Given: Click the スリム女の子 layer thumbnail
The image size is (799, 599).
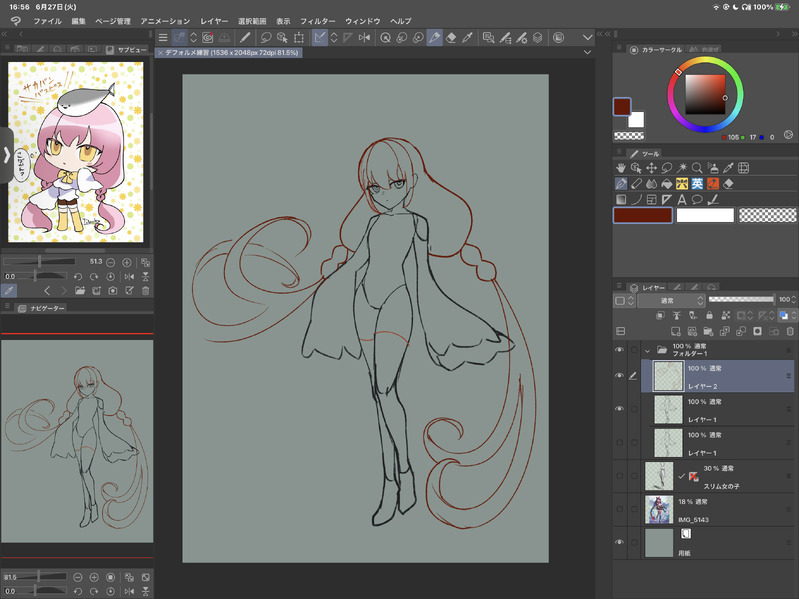Looking at the screenshot, I should click(659, 476).
